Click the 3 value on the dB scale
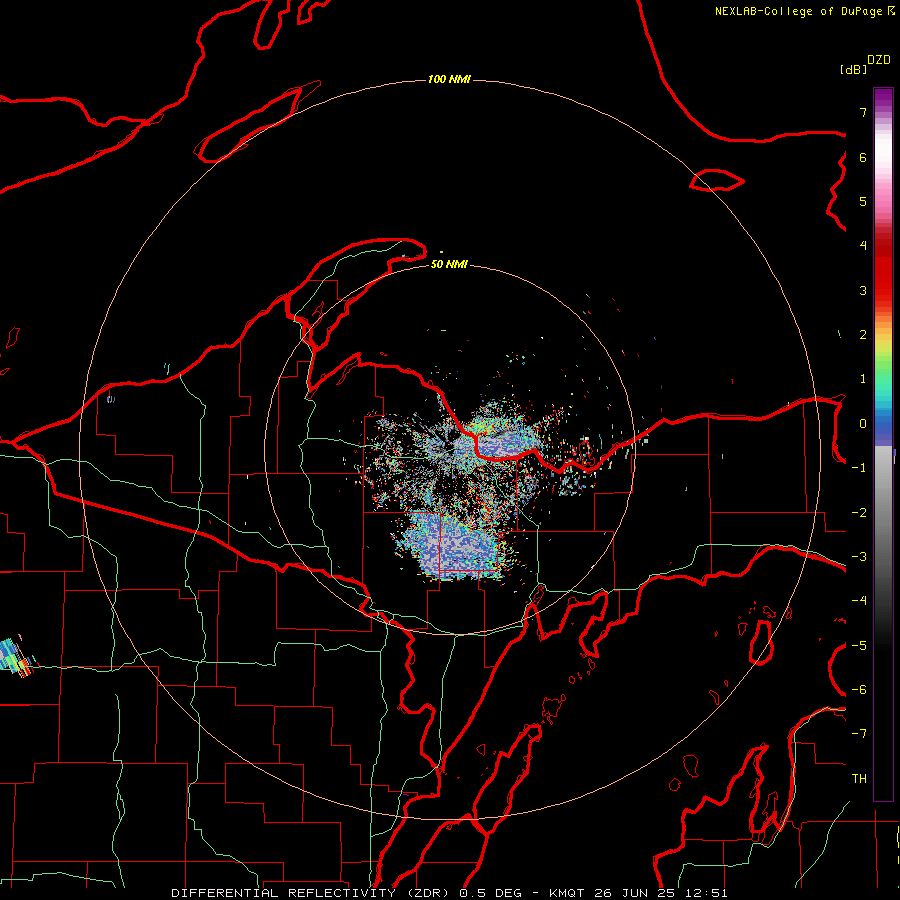900x900 pixels. coord(863,290)
